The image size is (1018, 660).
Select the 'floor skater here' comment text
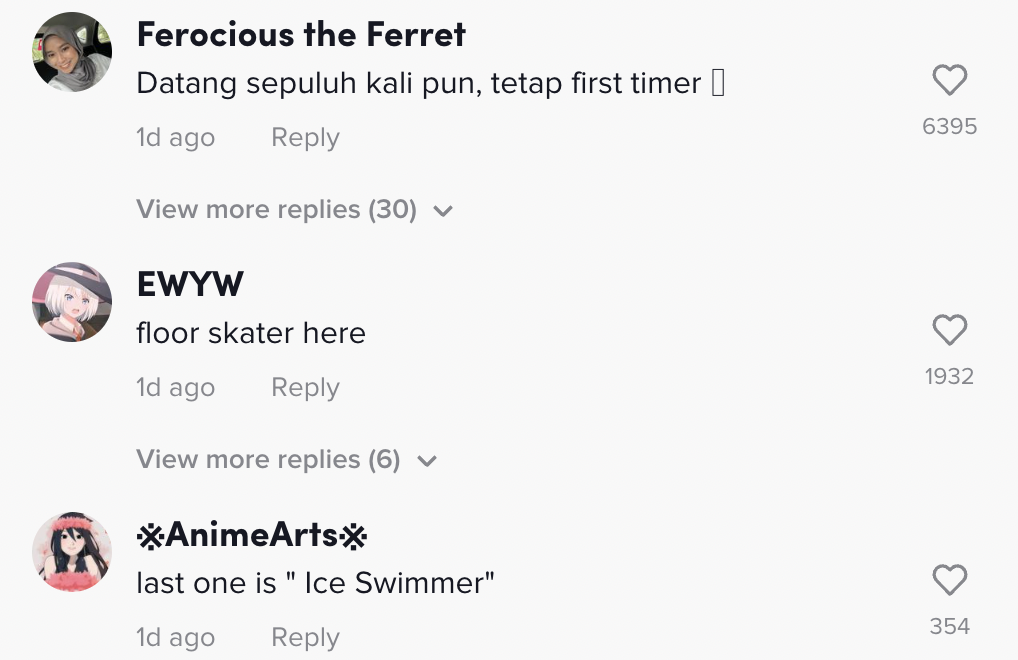click(251, 333)
